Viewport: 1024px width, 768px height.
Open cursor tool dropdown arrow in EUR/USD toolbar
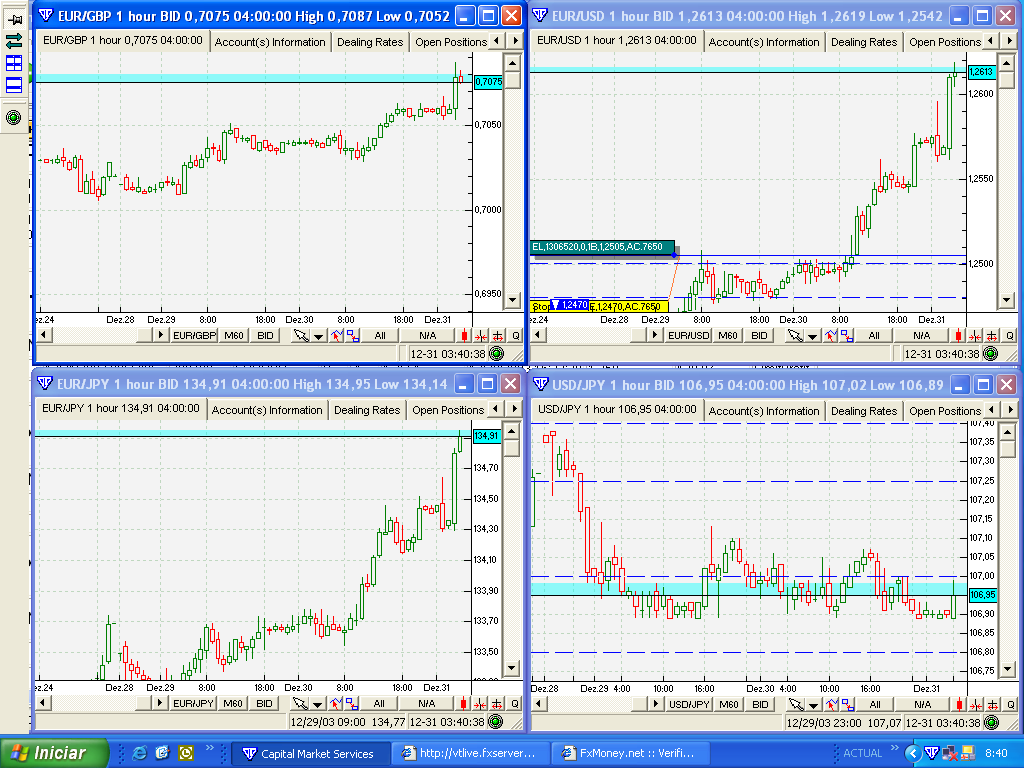click(x=812, y=336)
